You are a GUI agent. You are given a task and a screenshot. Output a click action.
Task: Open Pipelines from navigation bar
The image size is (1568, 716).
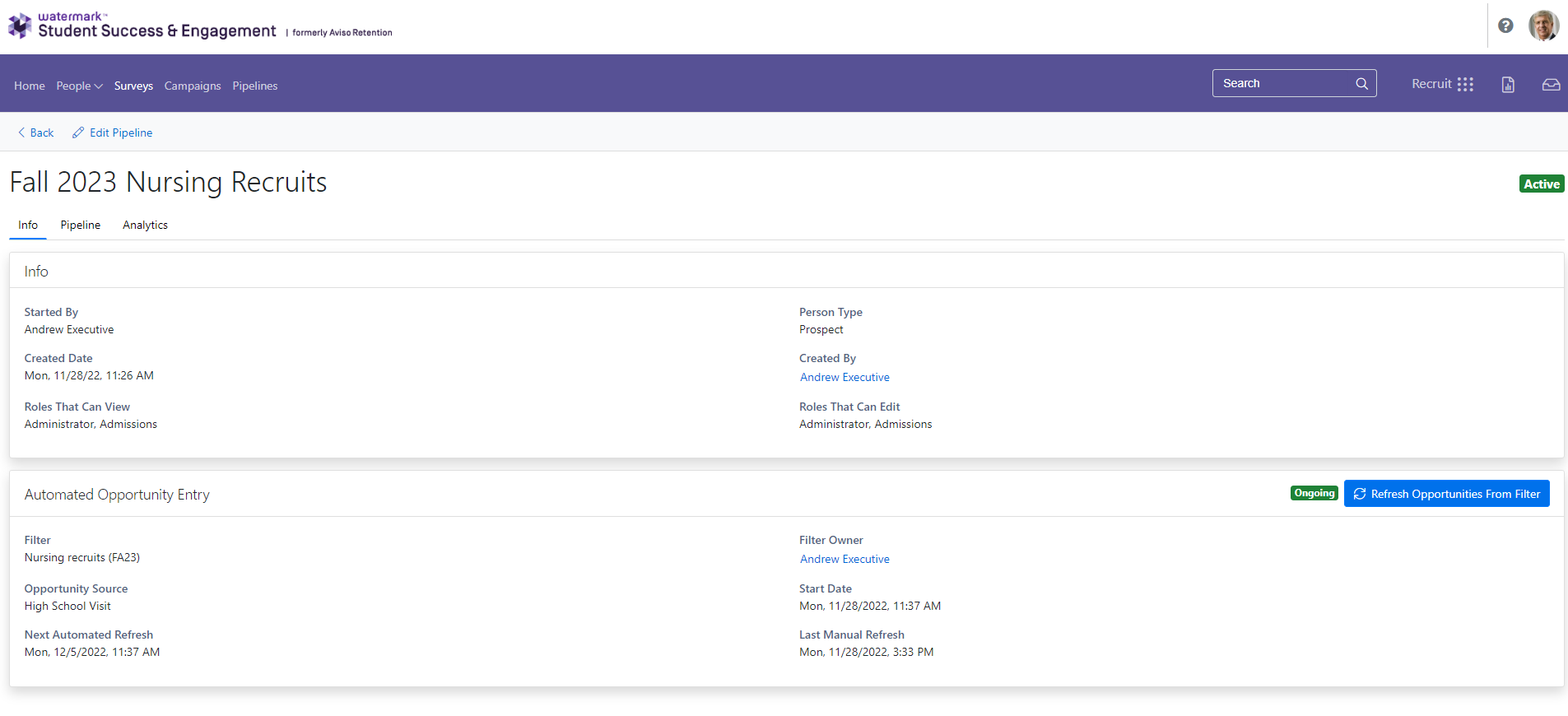(255, 86)
